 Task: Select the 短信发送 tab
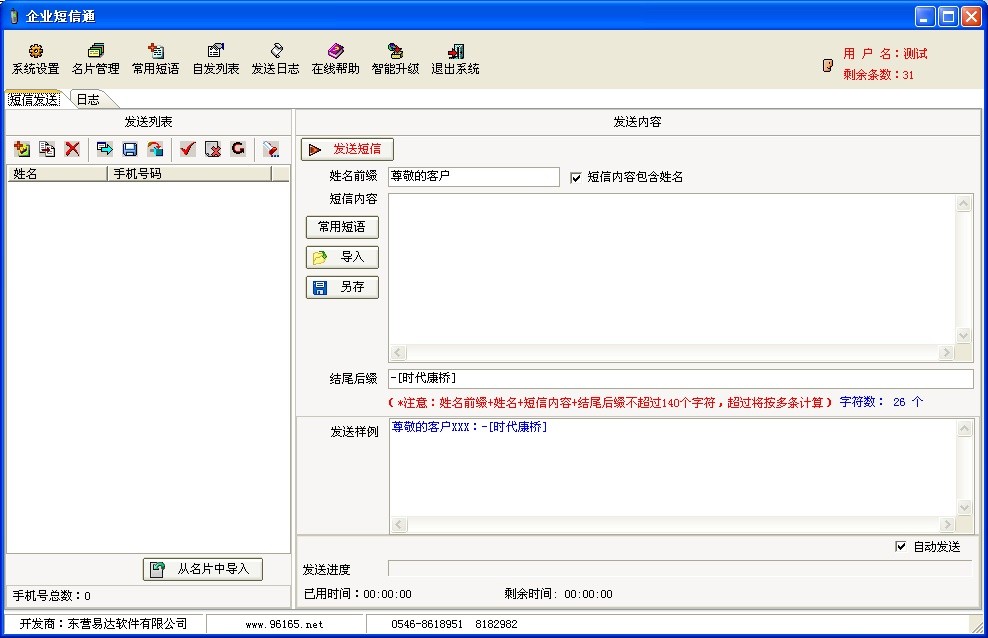tap(33, 100)
